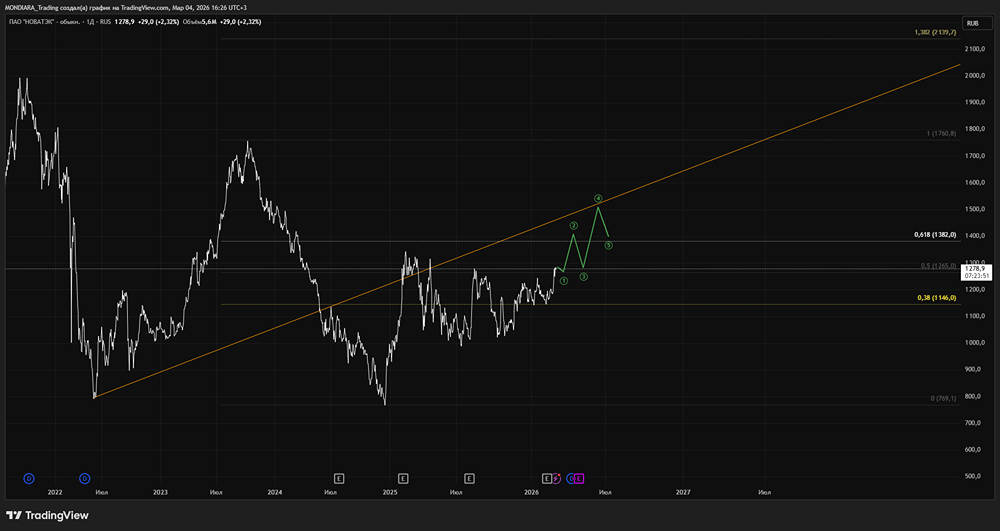Image resolution: width=1000 pixels, height=531 pixels.
Task: Open the blue dividend marker near Июл 2022
Action: (x=85, y=478)
